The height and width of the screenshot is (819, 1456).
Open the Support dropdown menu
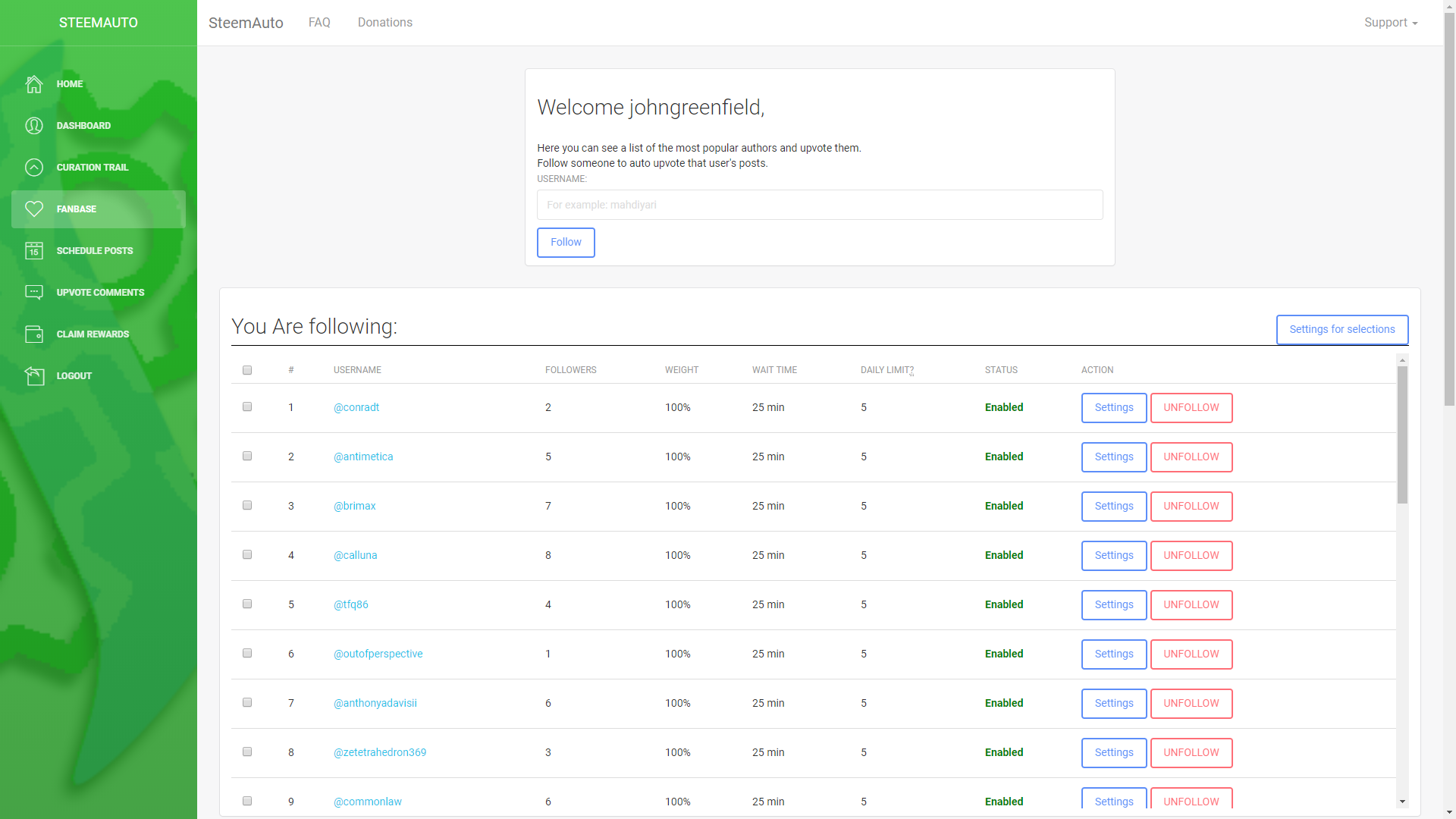1390,23
